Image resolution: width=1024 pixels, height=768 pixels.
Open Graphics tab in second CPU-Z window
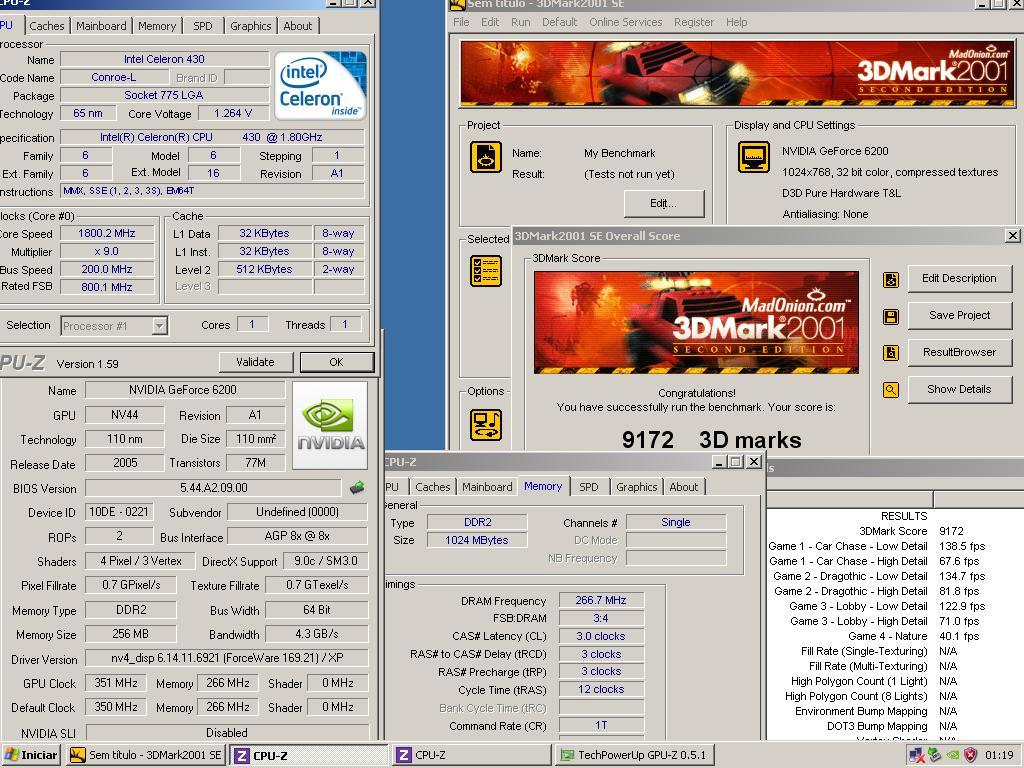(637, 487)
